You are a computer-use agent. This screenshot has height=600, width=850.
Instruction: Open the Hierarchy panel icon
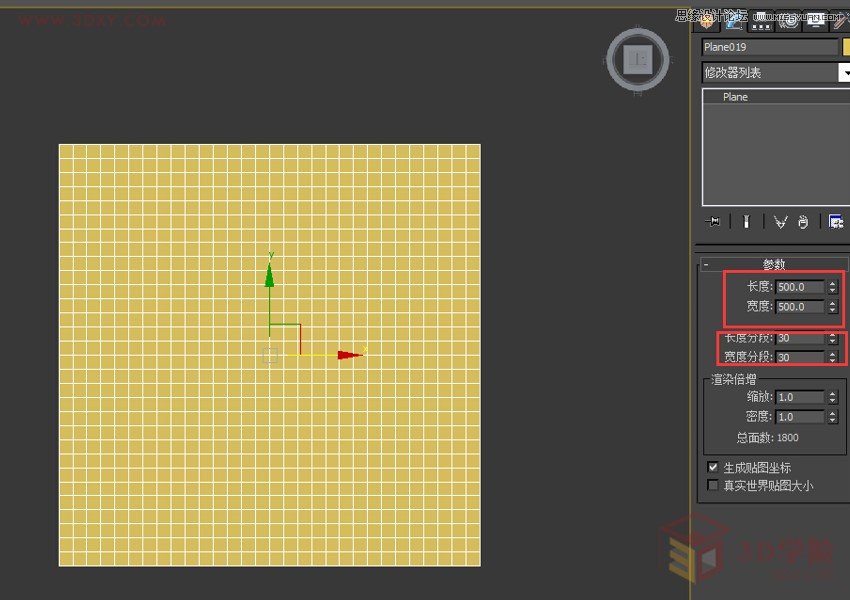click(760, 22)
